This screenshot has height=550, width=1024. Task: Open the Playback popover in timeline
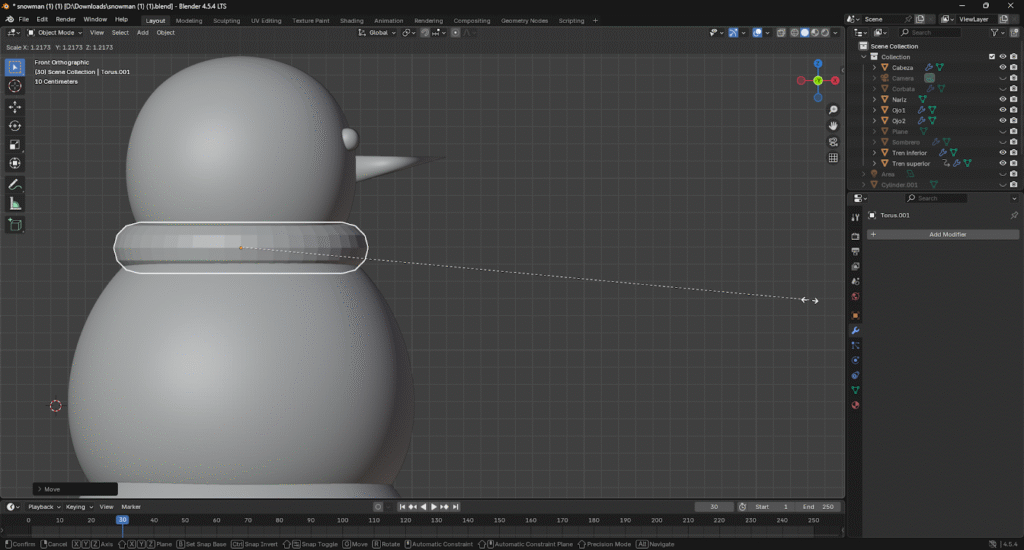click(x=41, y=507)
